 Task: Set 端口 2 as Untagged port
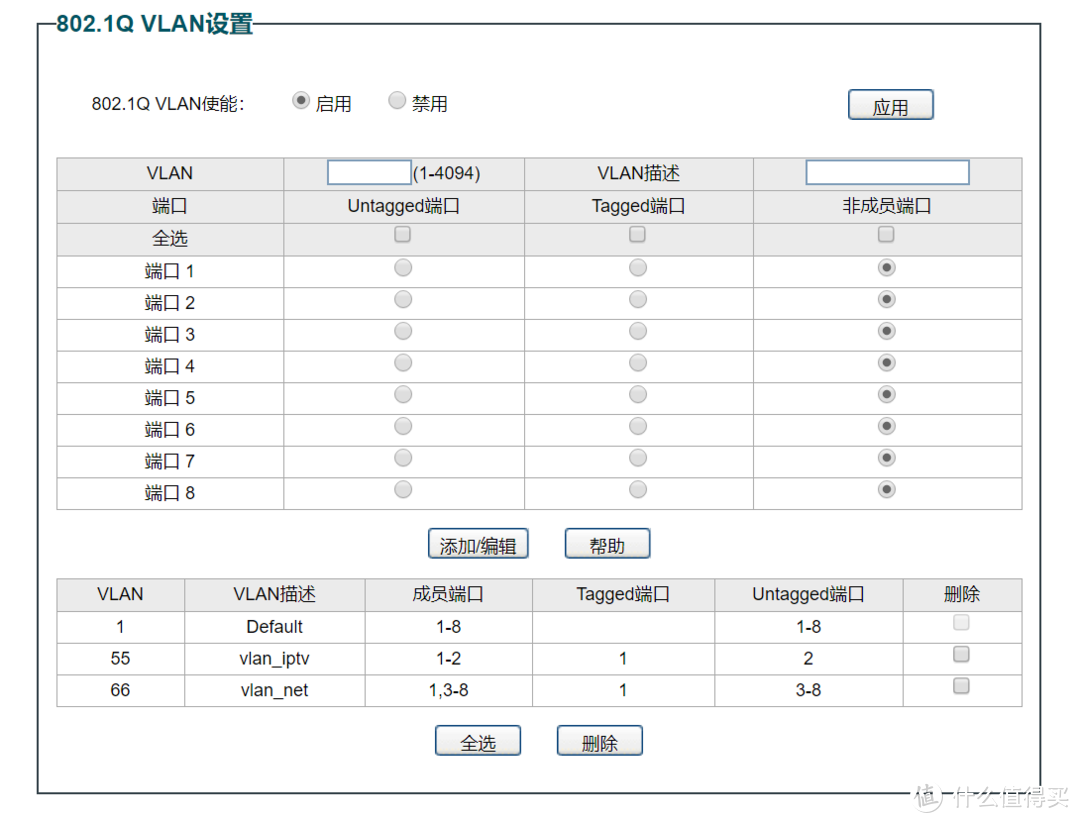point(403,300)
